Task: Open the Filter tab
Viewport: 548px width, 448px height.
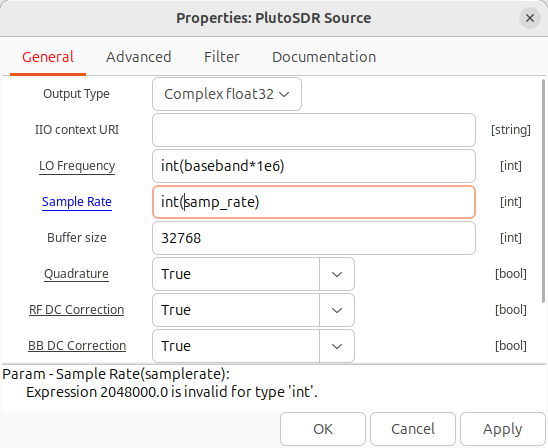Action: pyautogui.click(x=222, y=57)
